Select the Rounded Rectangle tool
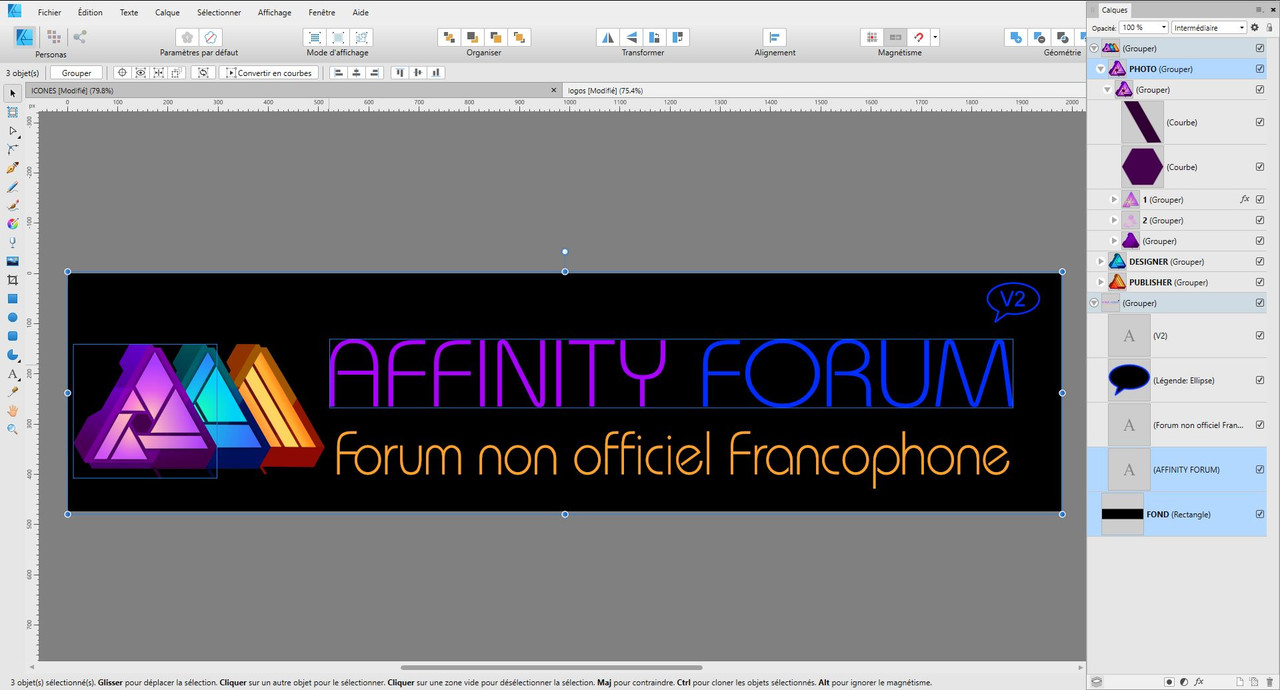 (13, 336)
